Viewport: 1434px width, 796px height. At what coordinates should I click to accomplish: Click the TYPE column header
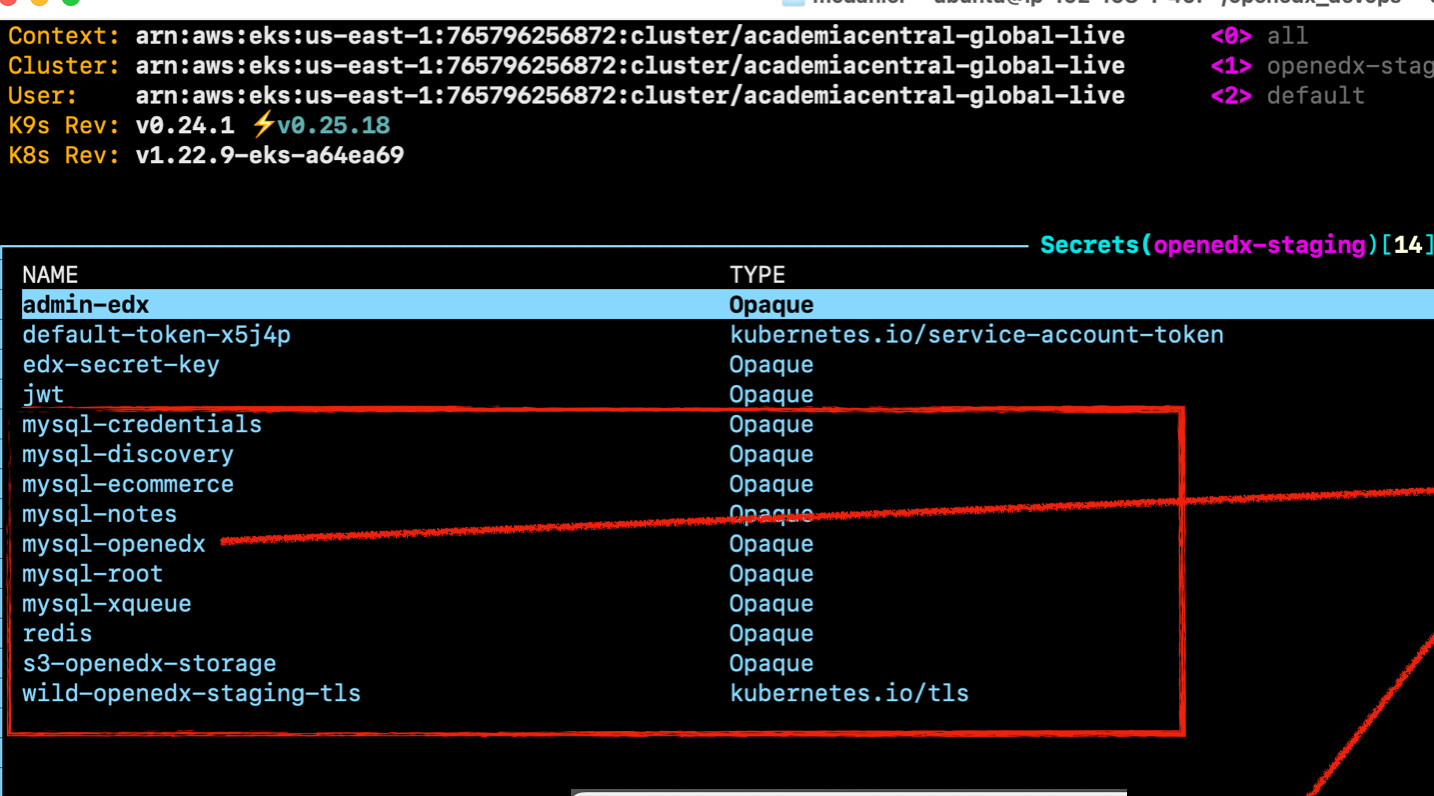[x=757, y=274]
